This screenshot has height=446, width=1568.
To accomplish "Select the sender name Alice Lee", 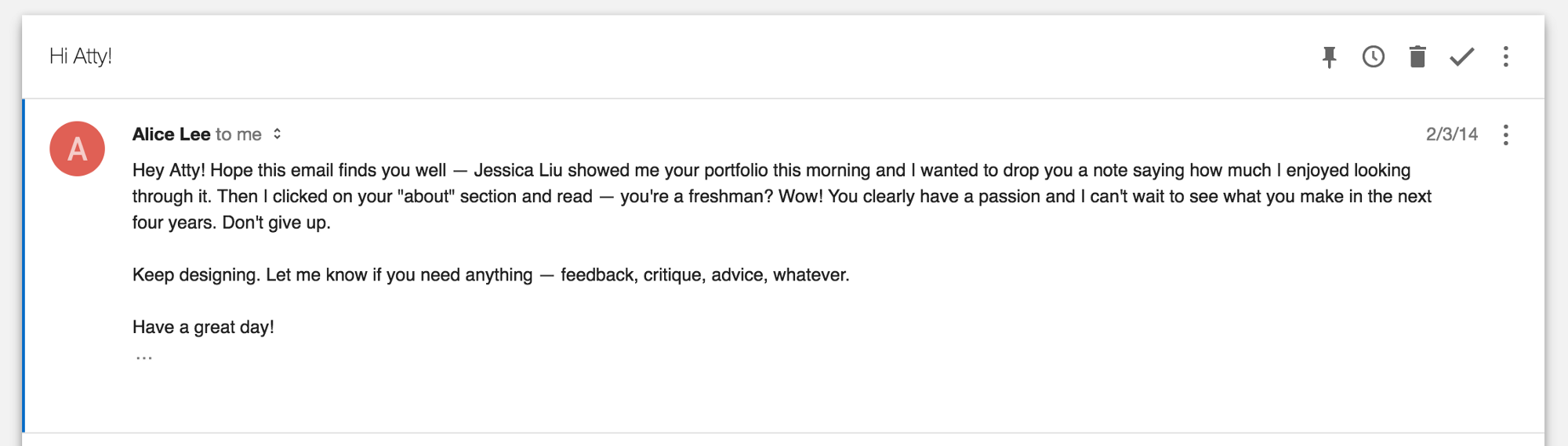I will click(171, 134).
